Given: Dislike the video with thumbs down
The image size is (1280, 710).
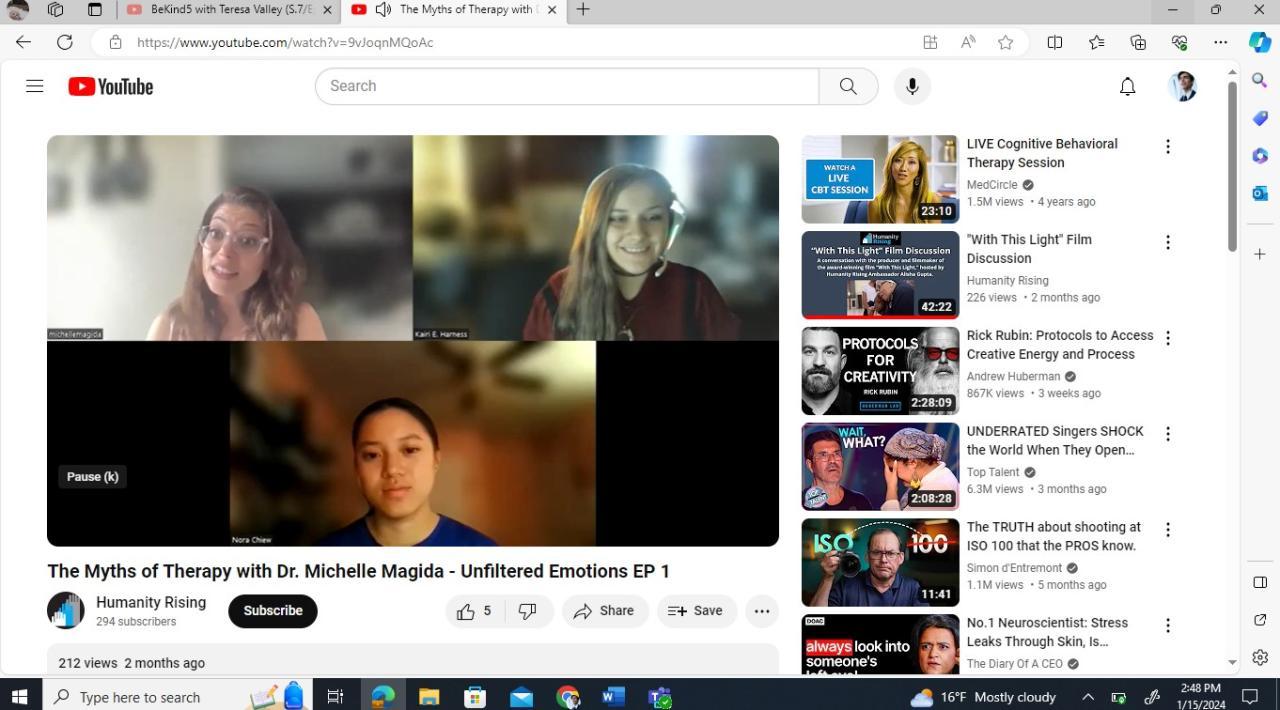Looking at the screenshot, I should click(528, 611).
